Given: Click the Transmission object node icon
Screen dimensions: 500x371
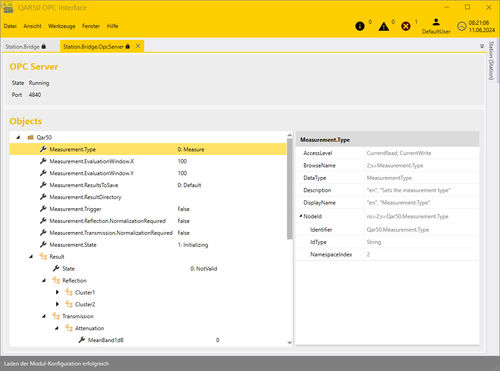Looking at the screenshot, I should [56, 316].
